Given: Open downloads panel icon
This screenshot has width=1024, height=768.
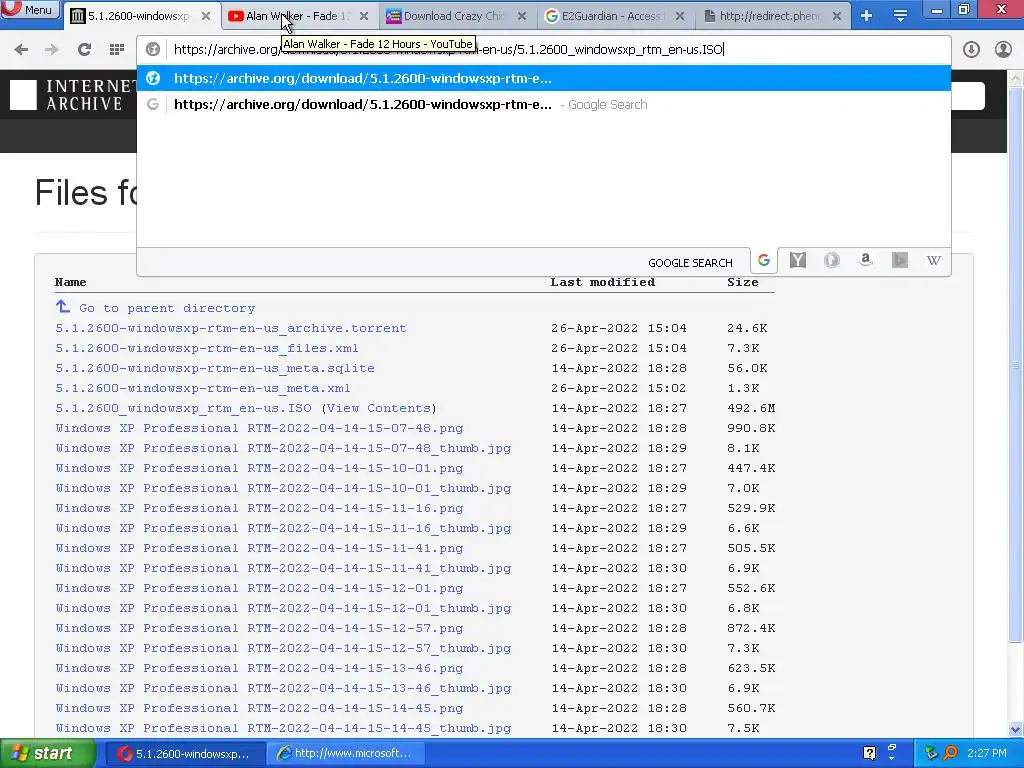Looking at the screenshot, I should tap(971, 50).
